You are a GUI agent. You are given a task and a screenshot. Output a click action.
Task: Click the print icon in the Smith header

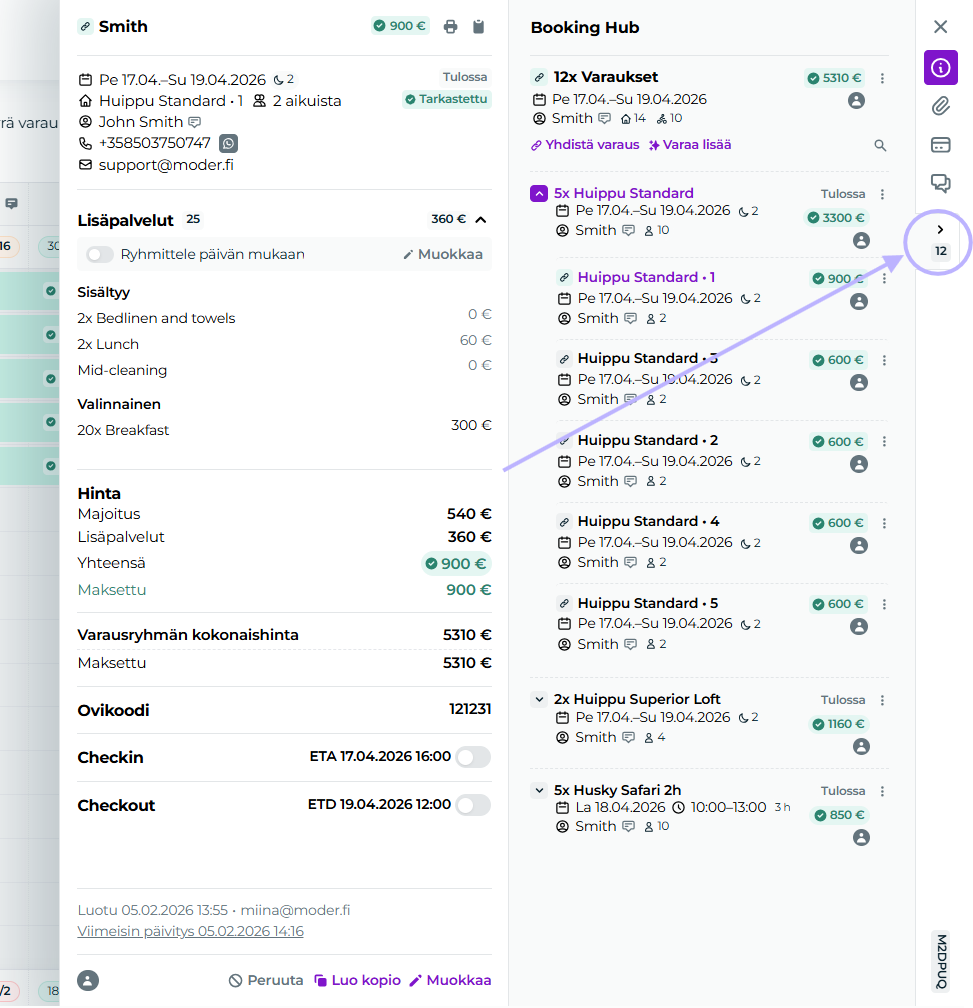click(450, 27)
